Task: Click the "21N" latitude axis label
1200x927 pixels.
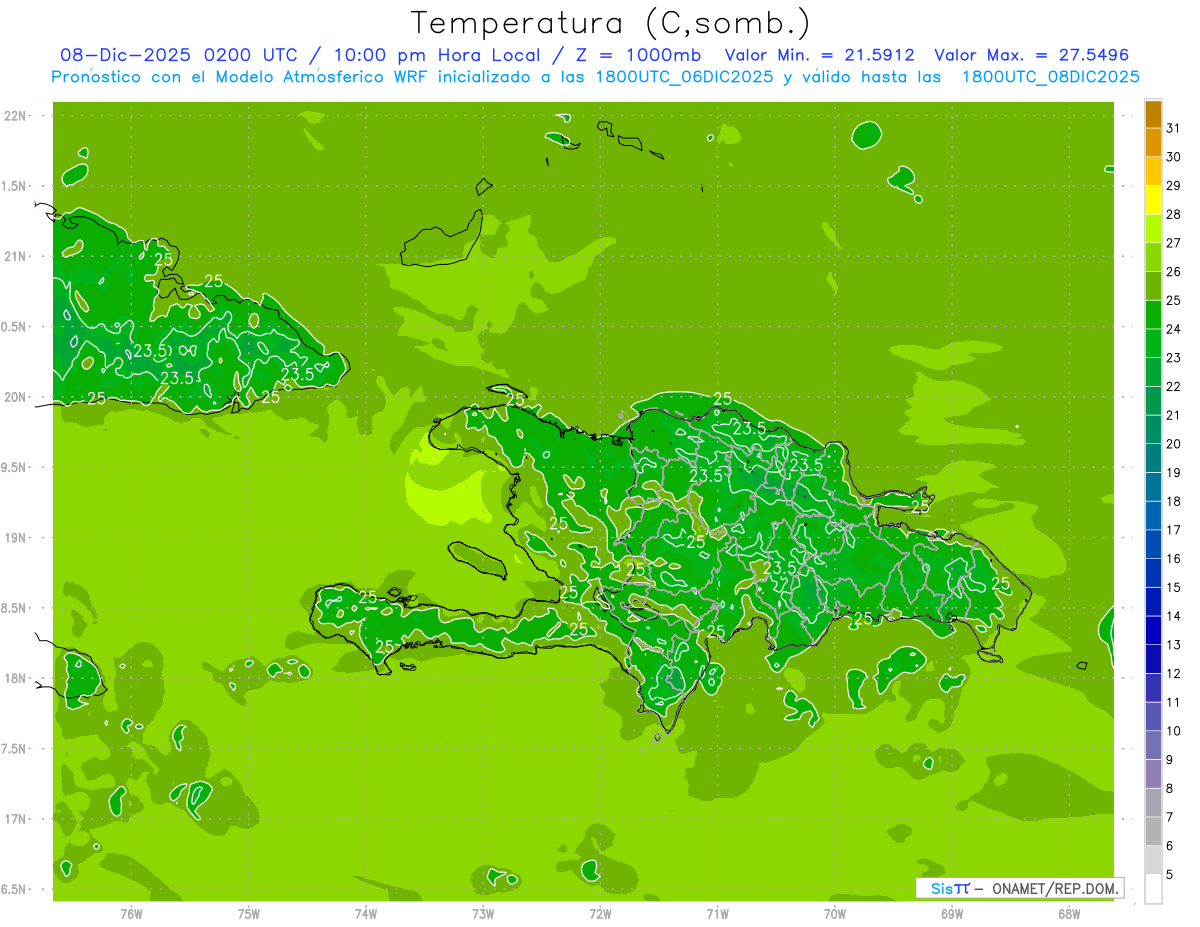Action: 16,257
